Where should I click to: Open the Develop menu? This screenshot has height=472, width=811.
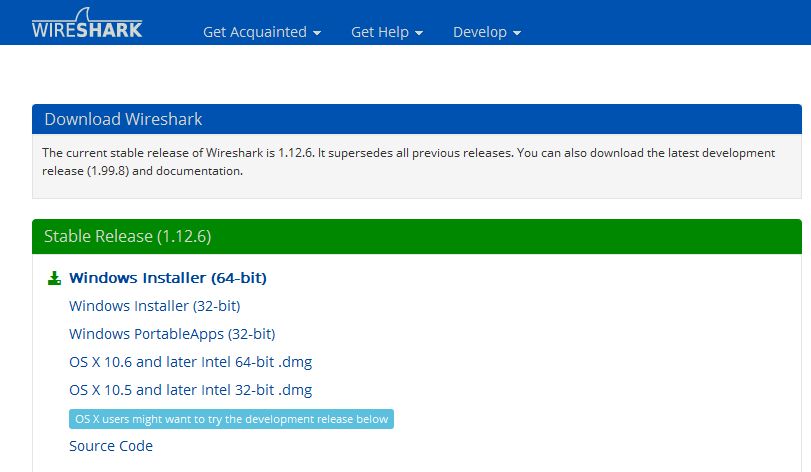[479, 32]
